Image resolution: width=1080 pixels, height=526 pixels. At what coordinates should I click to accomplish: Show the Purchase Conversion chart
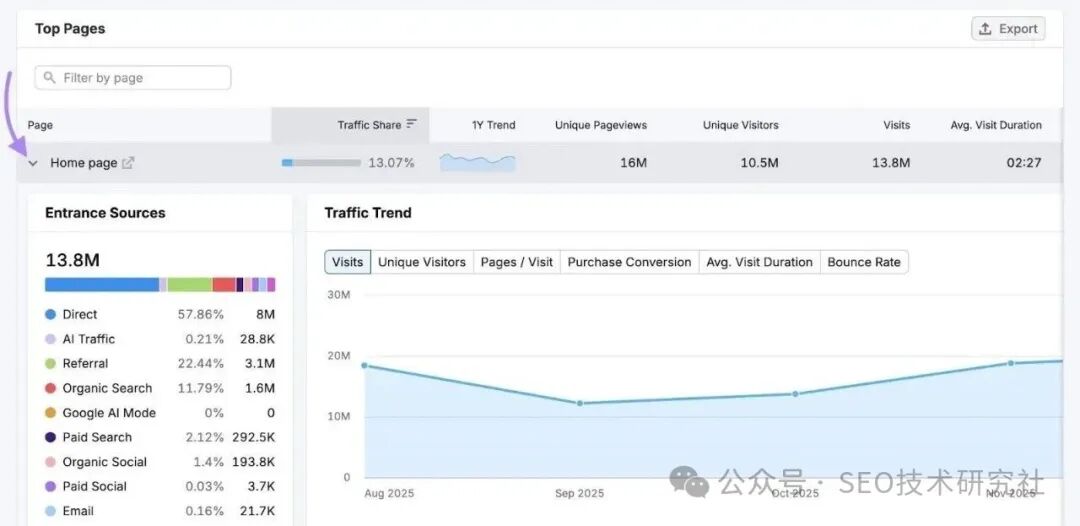pos(629,262)
